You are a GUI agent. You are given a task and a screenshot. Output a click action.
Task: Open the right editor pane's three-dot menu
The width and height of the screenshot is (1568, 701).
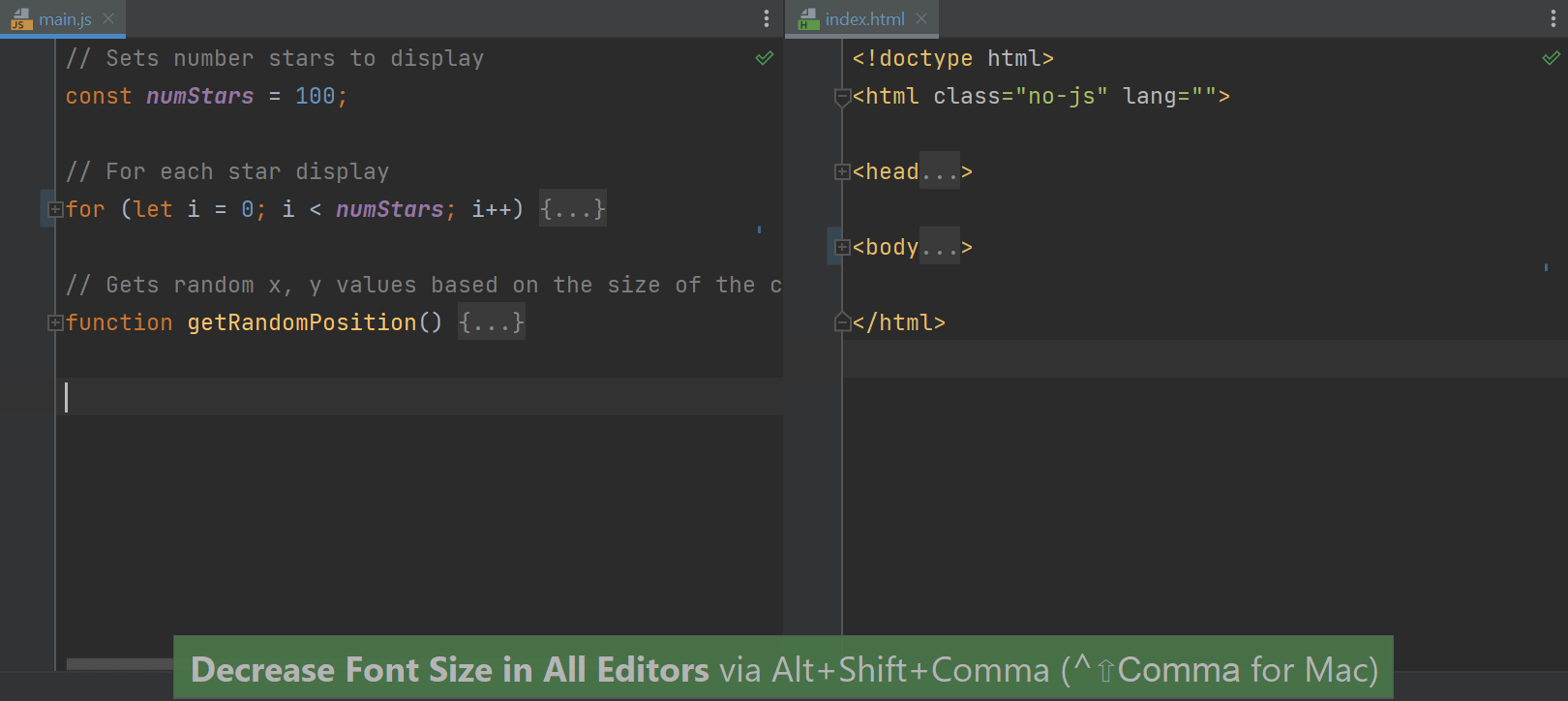pyautogui.click(x=1553, y=18)
